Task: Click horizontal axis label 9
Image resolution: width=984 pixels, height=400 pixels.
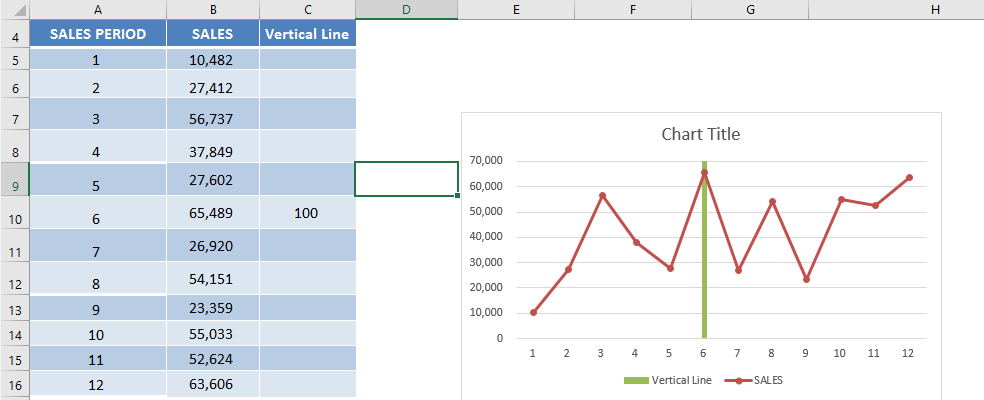Action: point(806,353)
